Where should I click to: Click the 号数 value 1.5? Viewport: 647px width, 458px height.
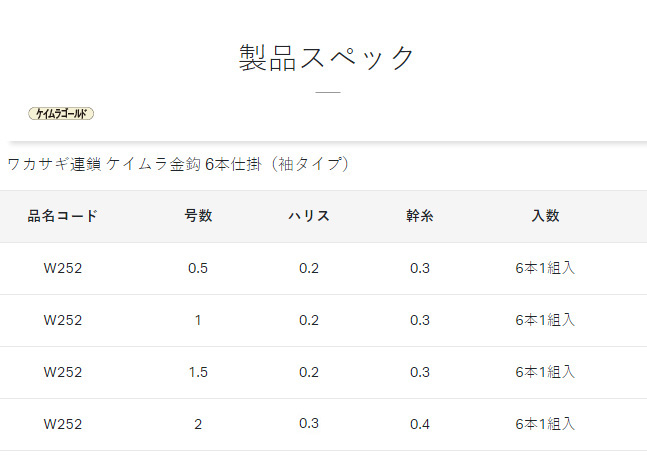click(x=198, y=372)
